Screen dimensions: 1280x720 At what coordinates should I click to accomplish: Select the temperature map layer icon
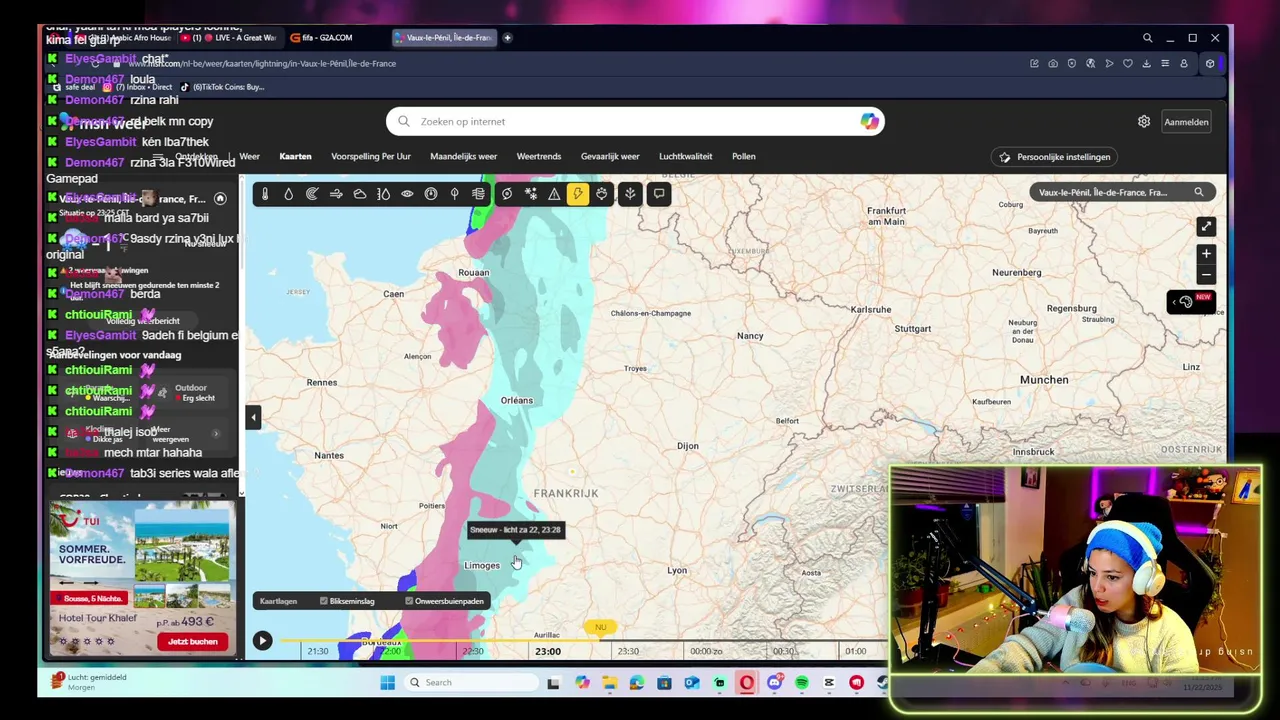pos(265,194)
